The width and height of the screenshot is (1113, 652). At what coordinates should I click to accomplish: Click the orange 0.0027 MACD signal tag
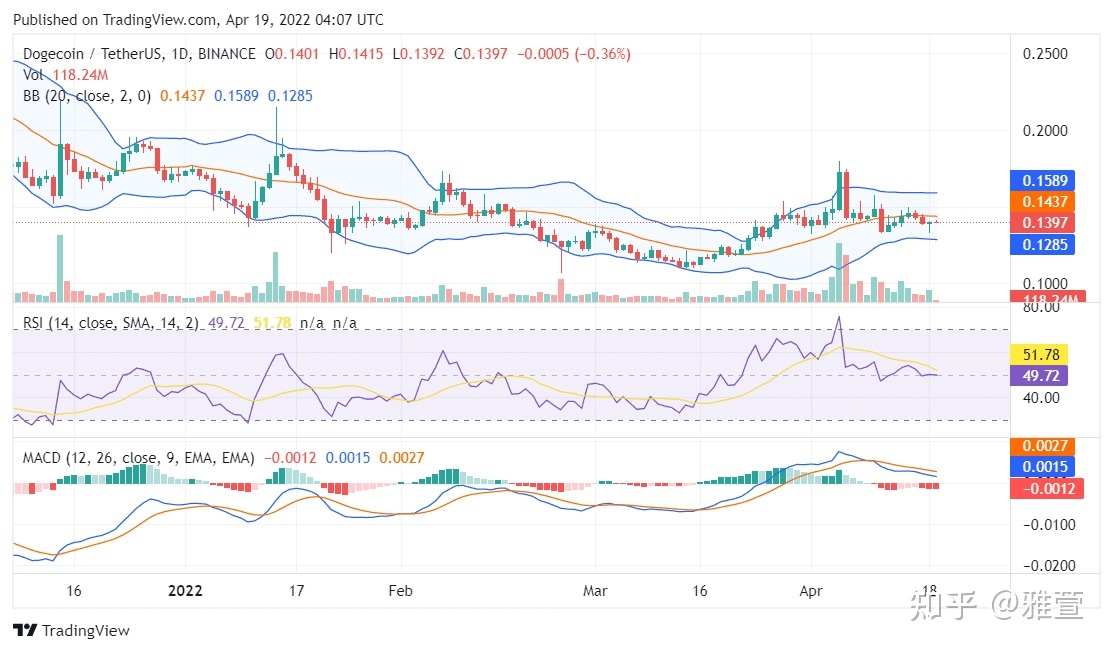click(1043, 446)
